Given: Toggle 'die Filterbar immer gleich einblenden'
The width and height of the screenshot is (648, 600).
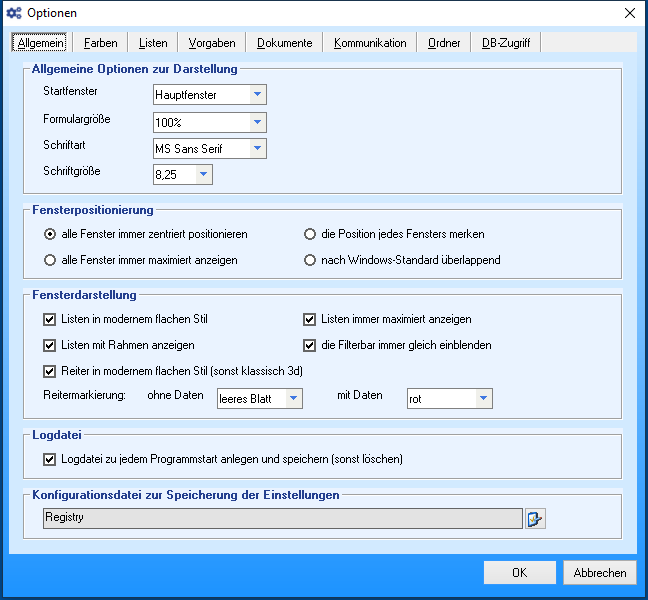Looking at the screenshot, I should point(310,346).
